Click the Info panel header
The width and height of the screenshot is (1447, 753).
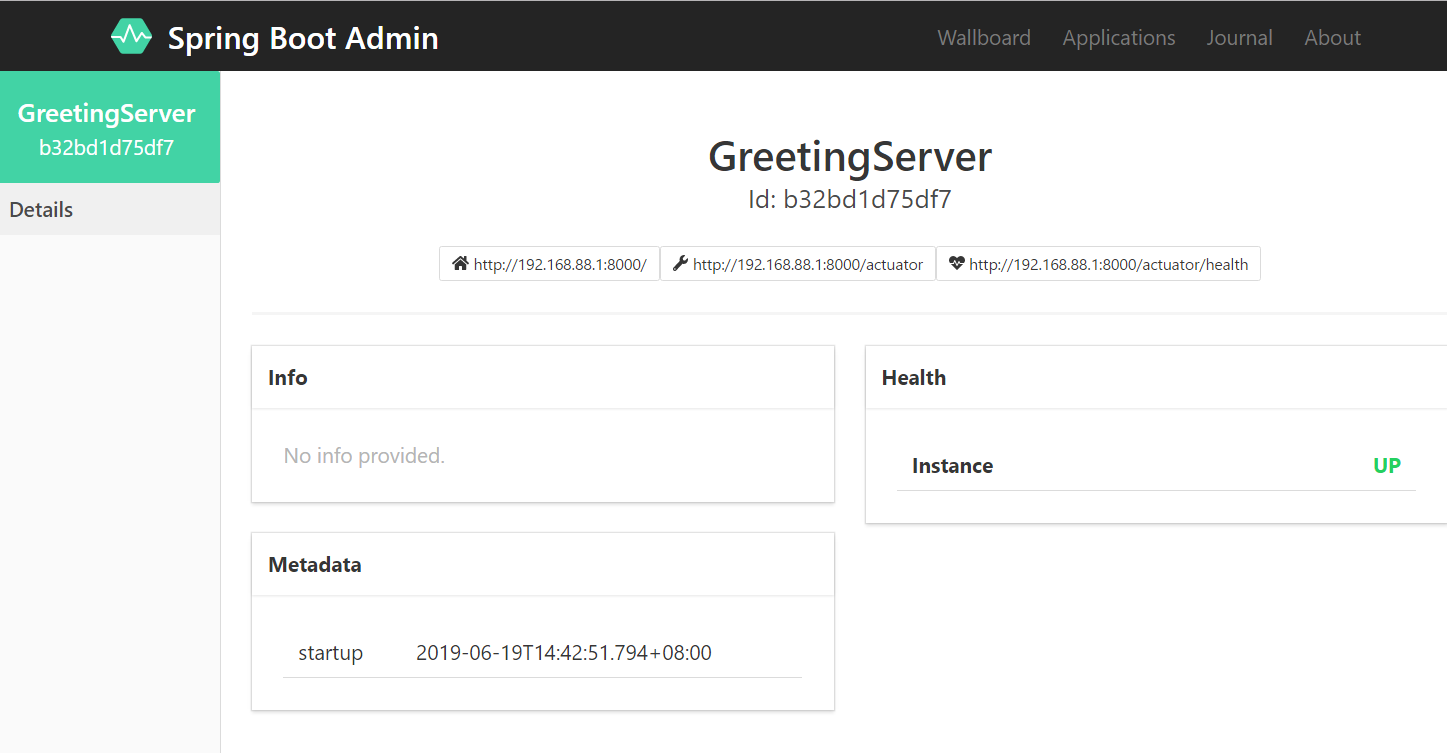542,378
